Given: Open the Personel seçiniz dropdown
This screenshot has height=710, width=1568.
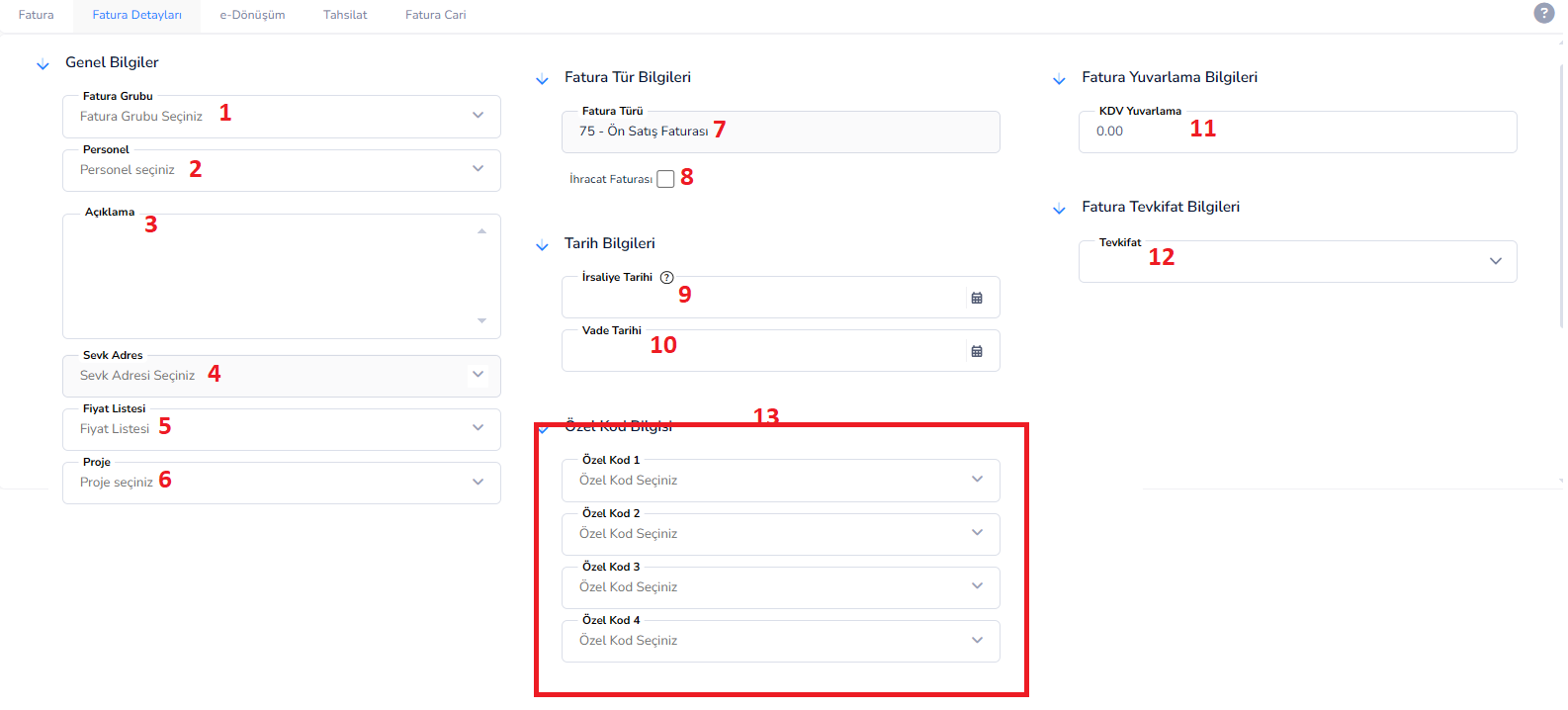Looking at the screenshot, I should tap(282, 170).
